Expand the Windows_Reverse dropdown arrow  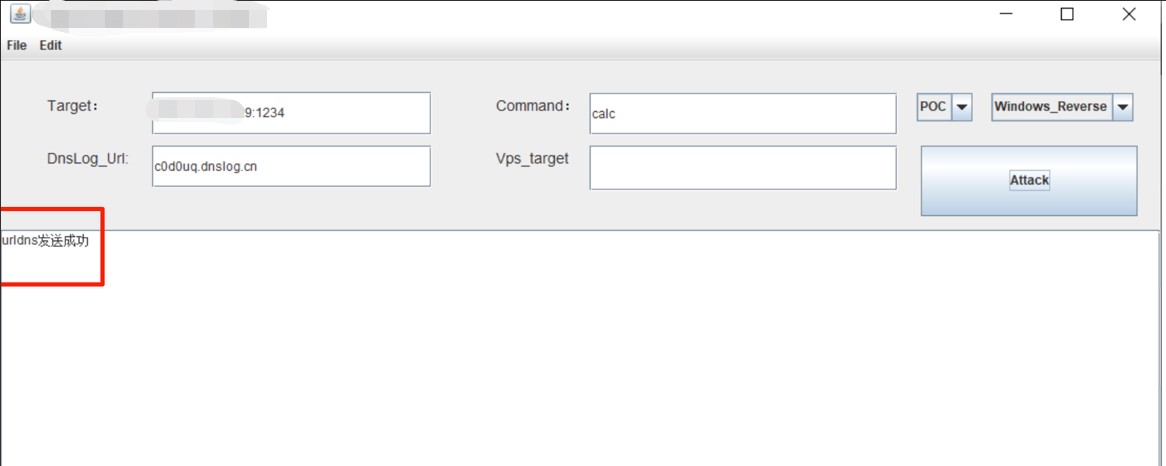tap(1123, 107)
